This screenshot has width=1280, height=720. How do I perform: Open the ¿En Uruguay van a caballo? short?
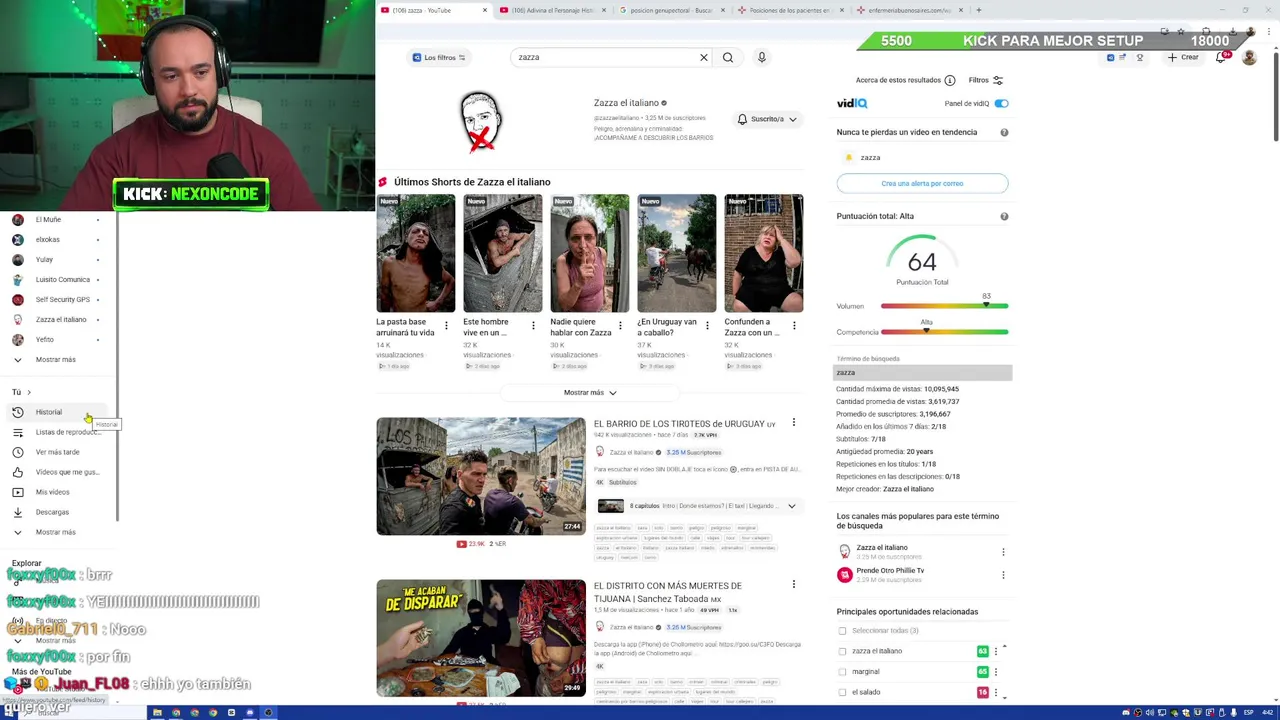click(x=677, y=254)
